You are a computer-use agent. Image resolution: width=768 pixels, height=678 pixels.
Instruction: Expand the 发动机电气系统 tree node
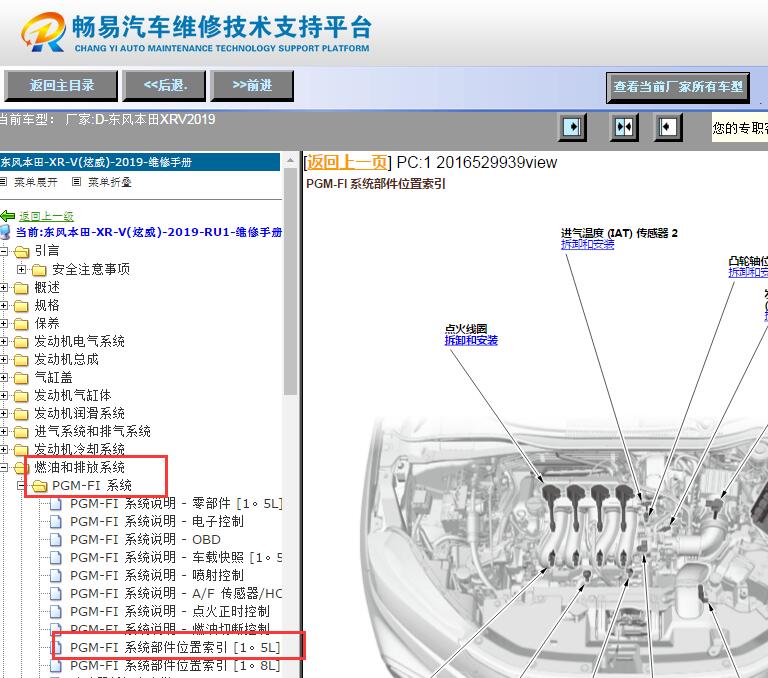pyautogui.click(x=4, y=341)
